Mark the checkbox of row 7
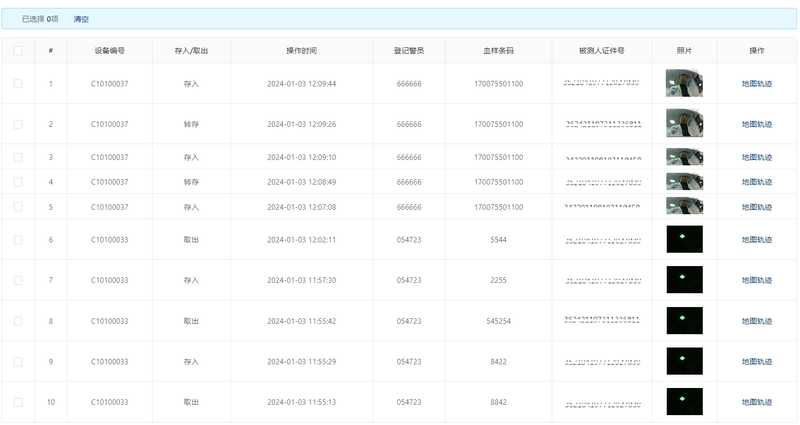 [18, 280]
